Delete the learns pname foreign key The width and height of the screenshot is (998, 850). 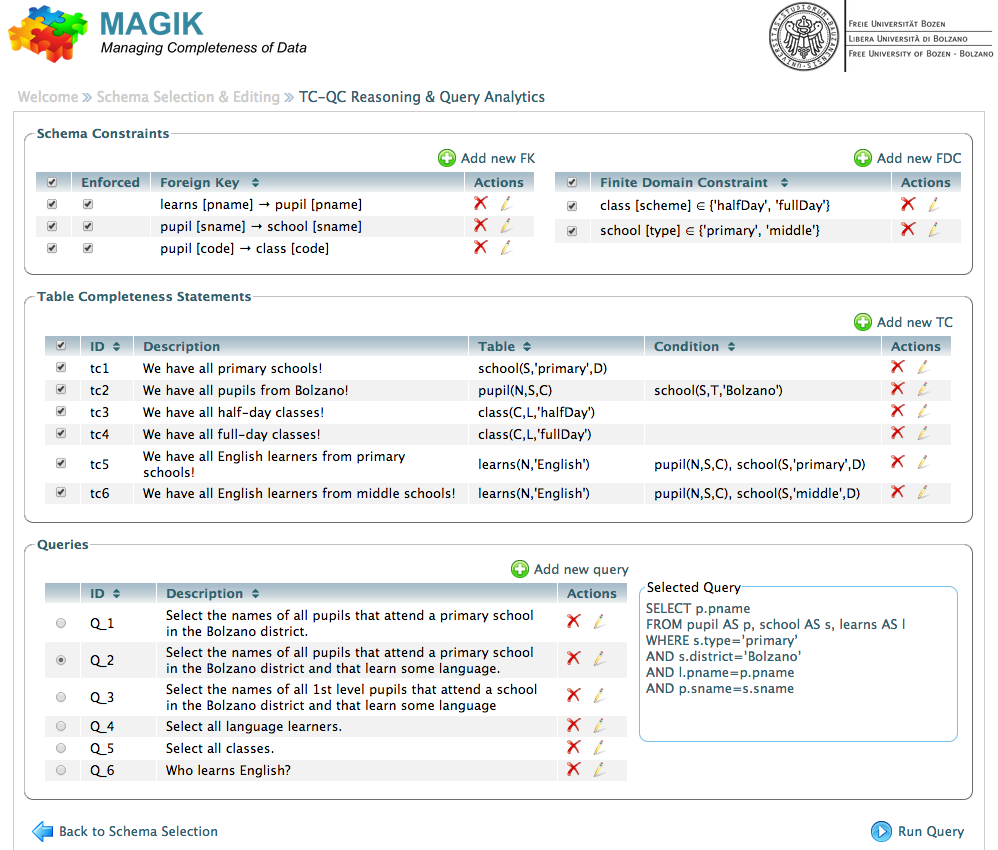(x=480, y=203)
